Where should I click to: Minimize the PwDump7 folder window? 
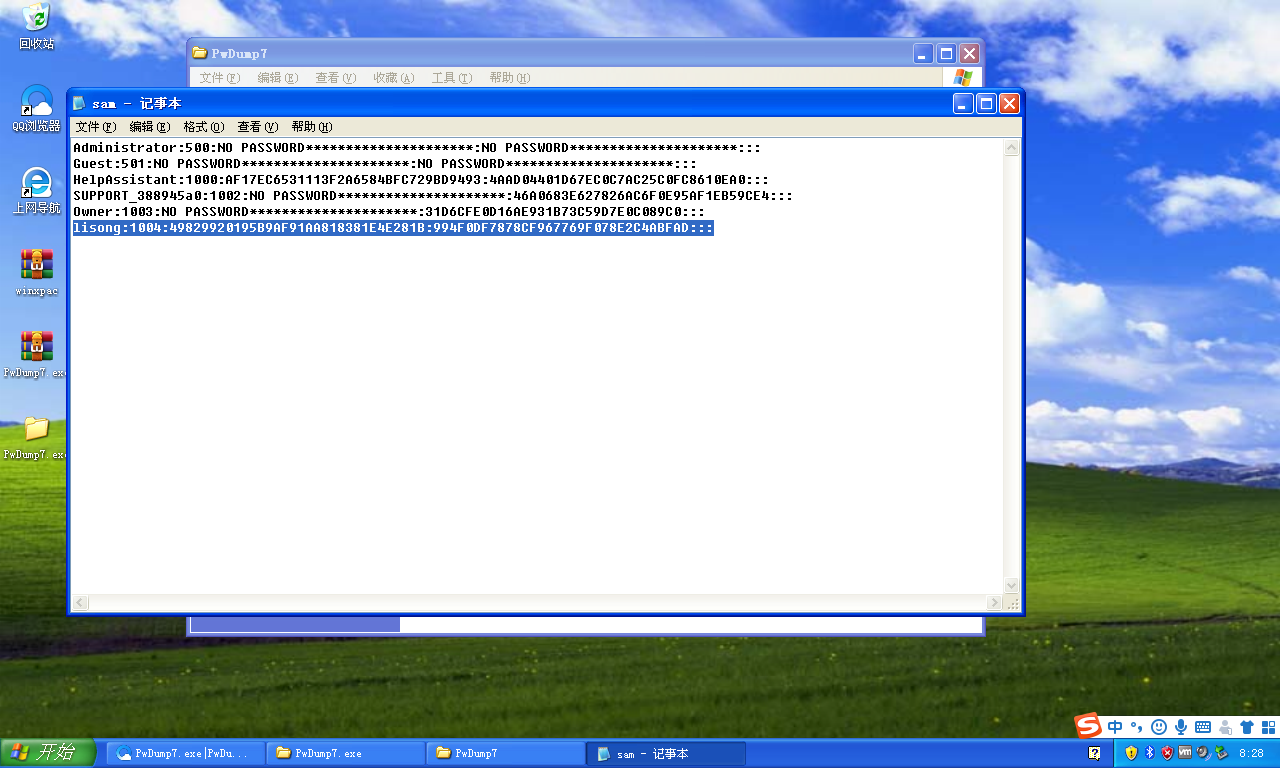pos(923,53)
